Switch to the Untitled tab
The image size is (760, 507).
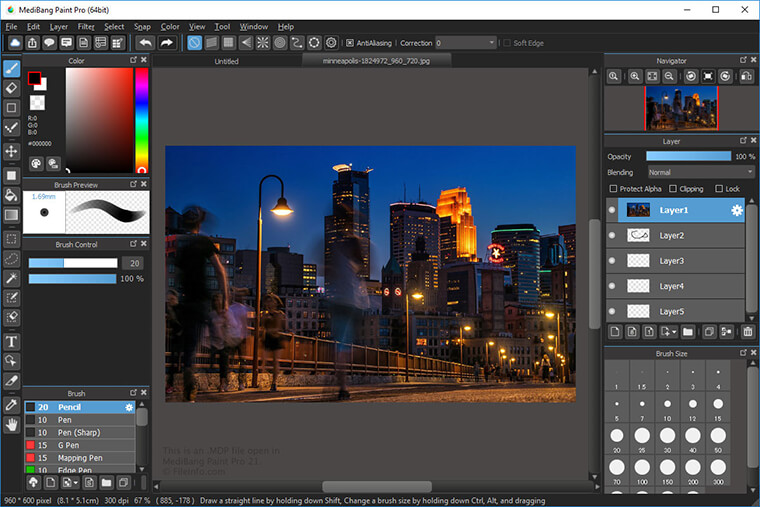227,61
